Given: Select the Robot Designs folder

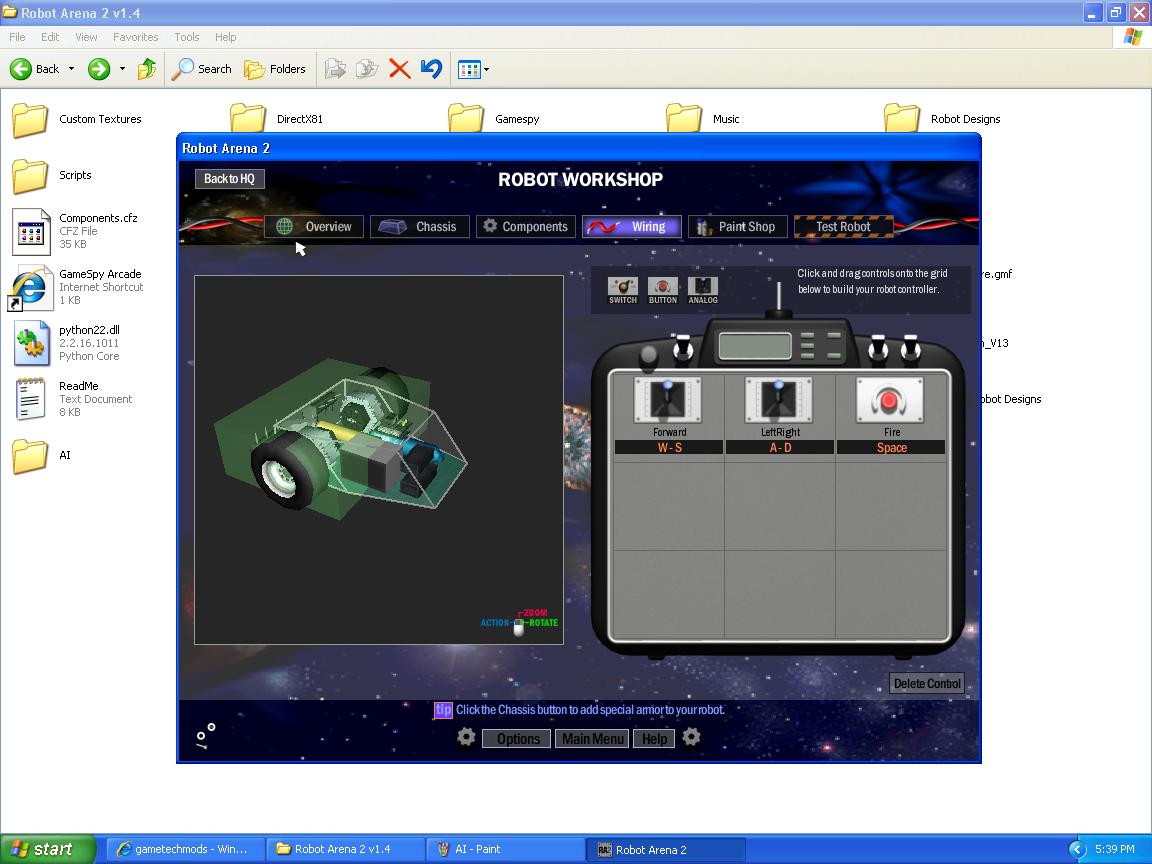Looking at the screenshot, I should 942,120.
